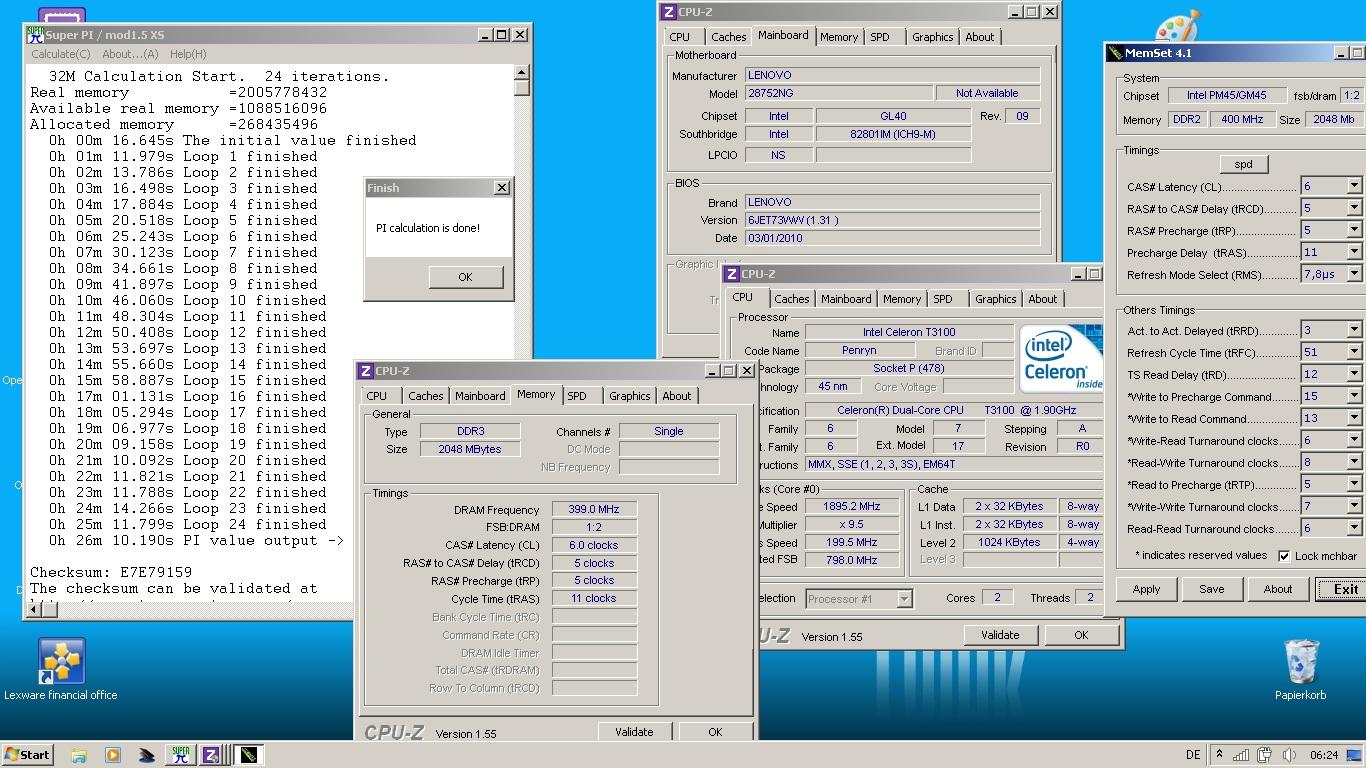
Task: Click OK in CPU-Z CPU window
Action: click(1081, 635)
